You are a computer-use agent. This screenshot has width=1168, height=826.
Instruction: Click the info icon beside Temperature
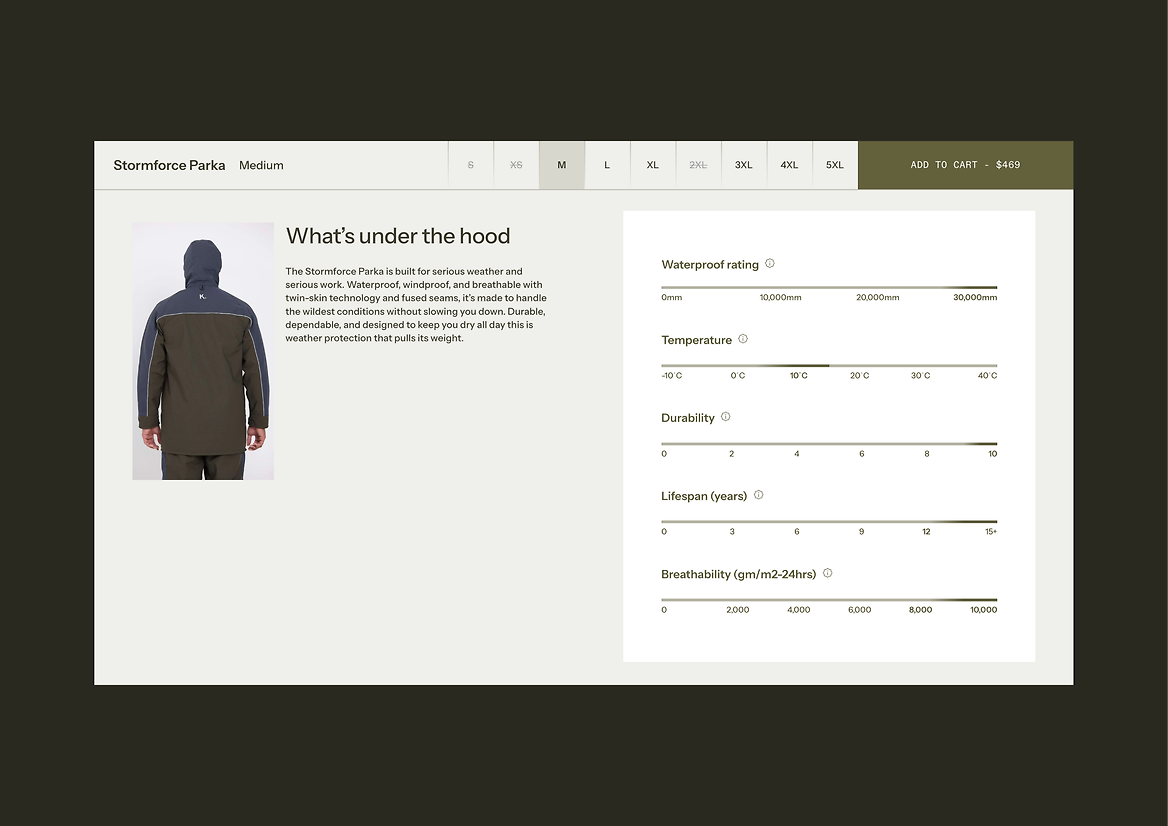point(743,339)
